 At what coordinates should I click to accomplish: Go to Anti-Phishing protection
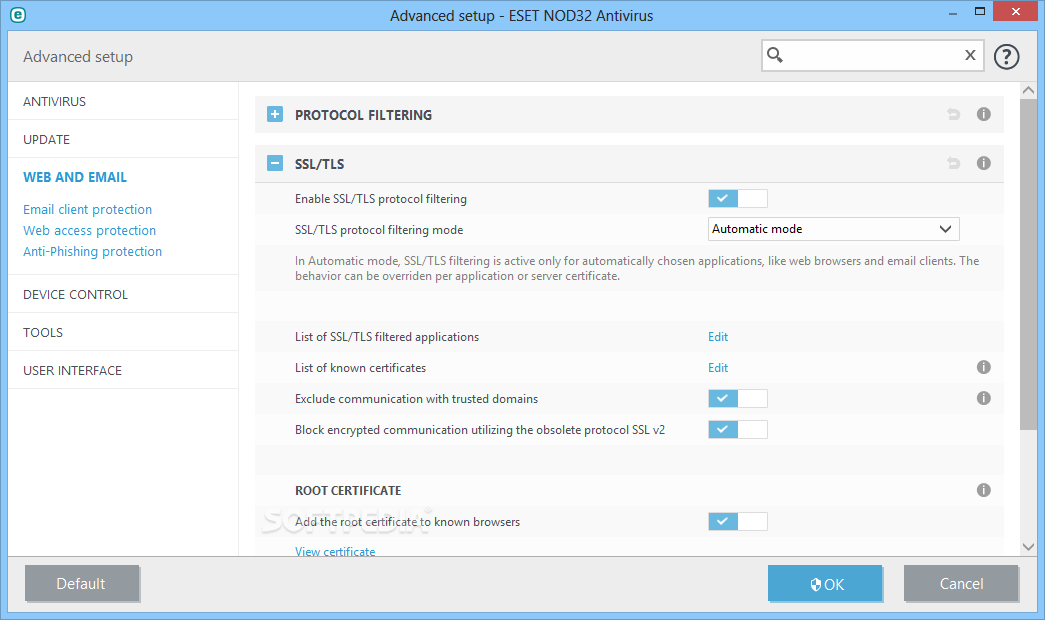(x=92, y=251)
